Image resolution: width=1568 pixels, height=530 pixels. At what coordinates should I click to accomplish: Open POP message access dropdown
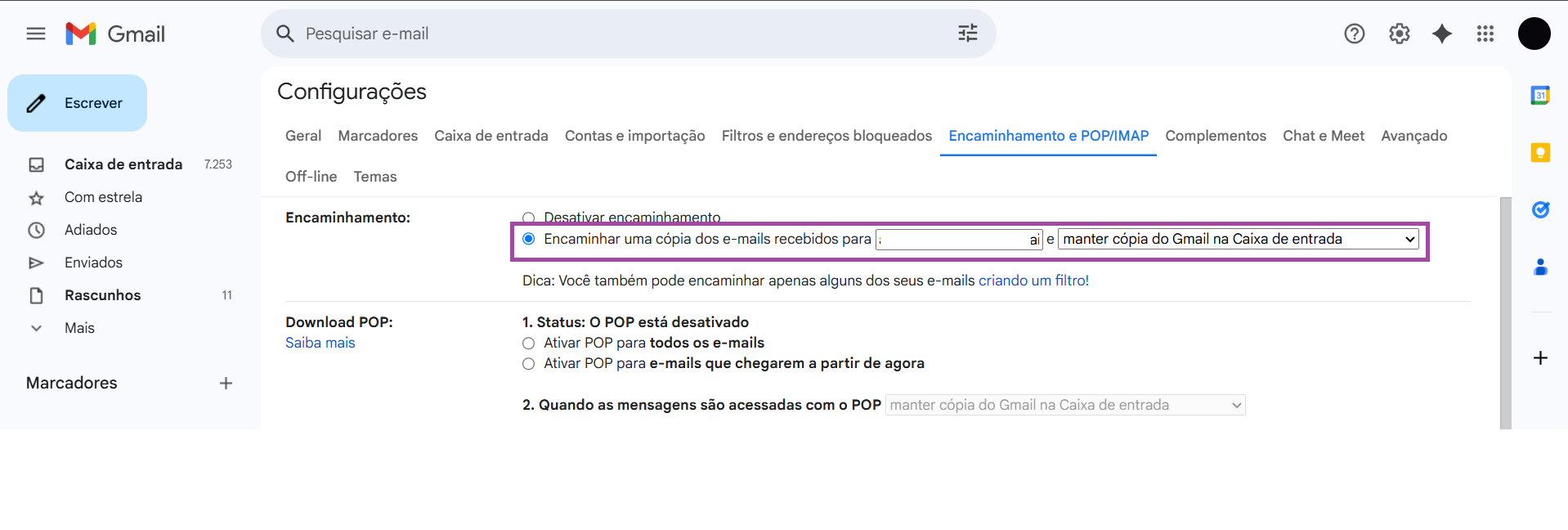[x=1064, y=406]
